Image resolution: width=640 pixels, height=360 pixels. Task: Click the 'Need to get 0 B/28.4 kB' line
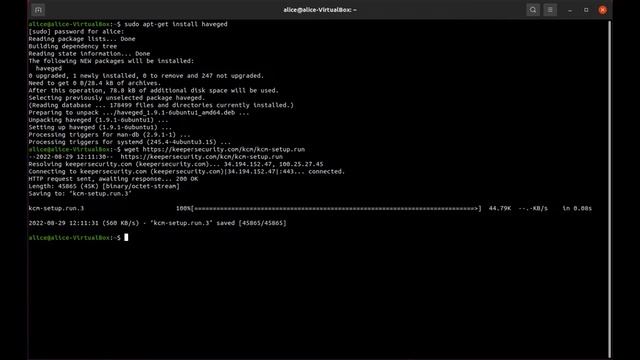click(94, 83)
